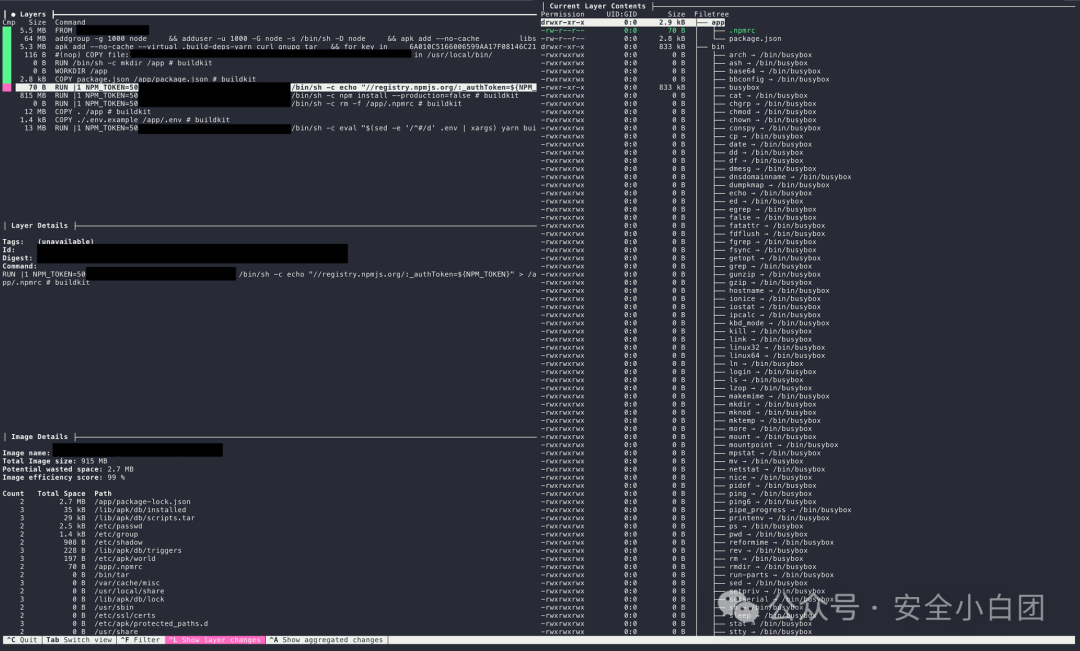The image size is (1080, 651).
Task: Toggle ^A Show aggregated changes
Action: point(325,640)
